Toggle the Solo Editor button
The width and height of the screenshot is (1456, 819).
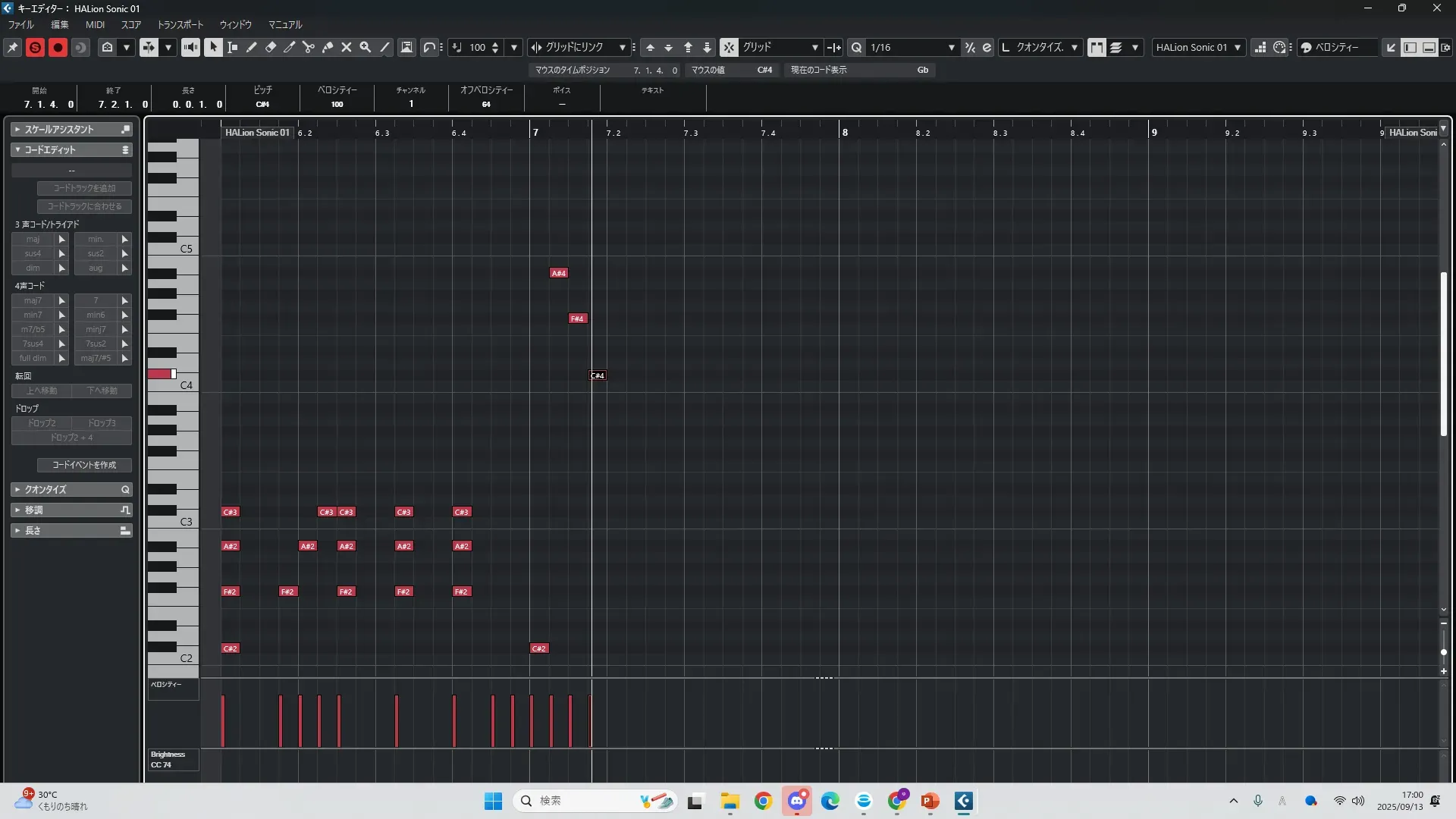coord(35,47)
